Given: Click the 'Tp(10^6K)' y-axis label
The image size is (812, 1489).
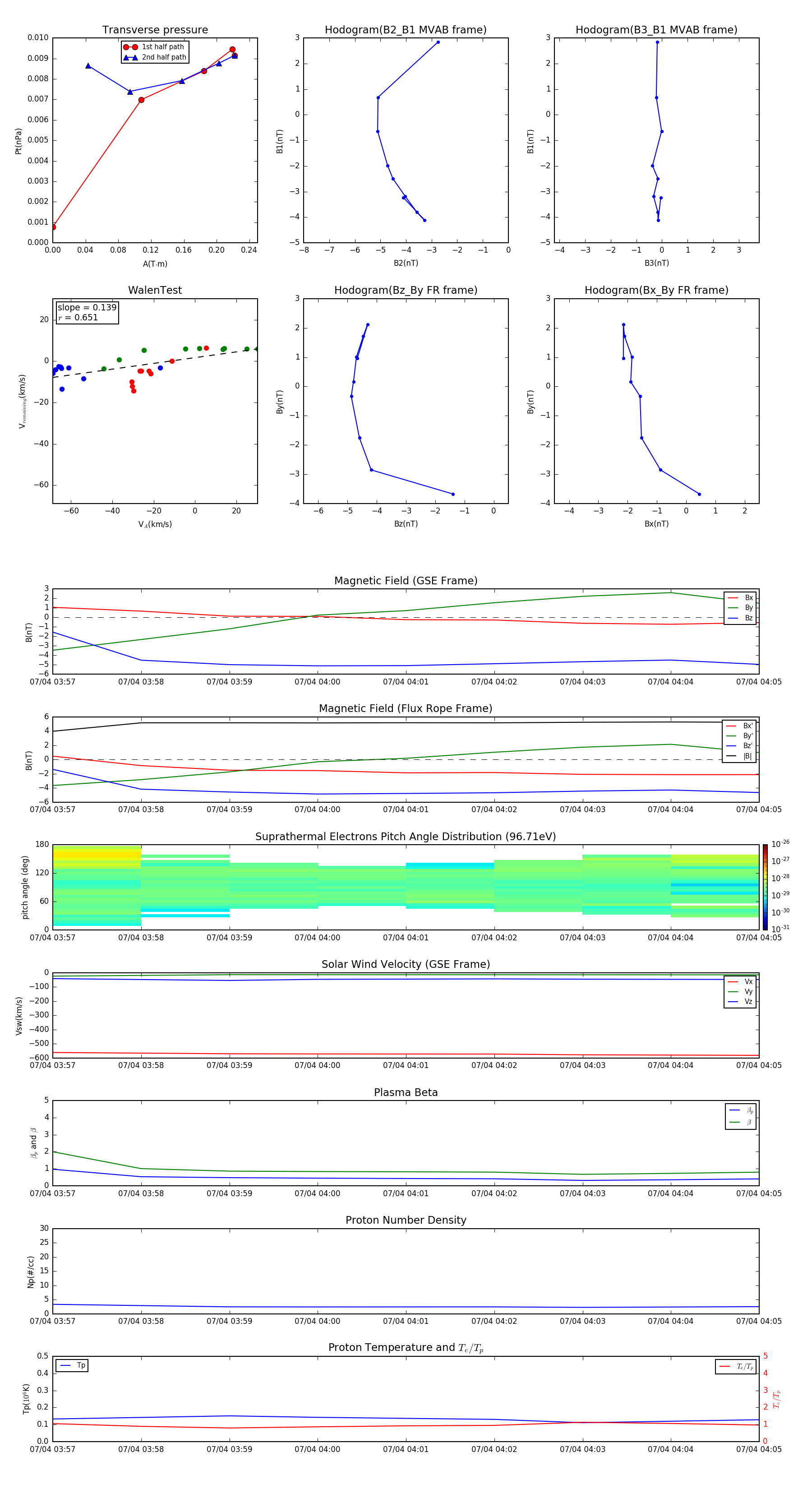Looking at the screenshot, I should coord(26,1399).
